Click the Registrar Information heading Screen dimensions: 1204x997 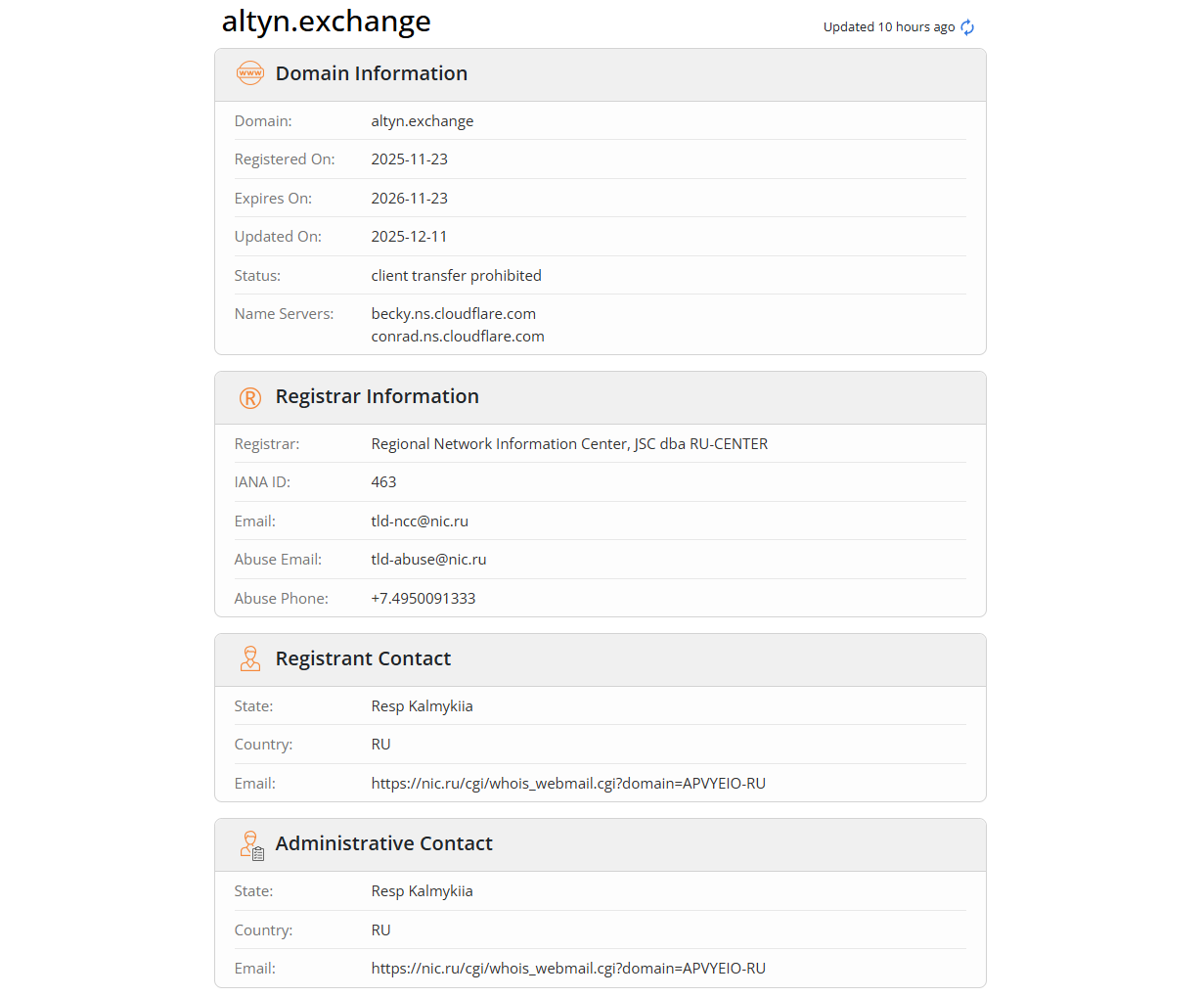(x=378, y=396)
